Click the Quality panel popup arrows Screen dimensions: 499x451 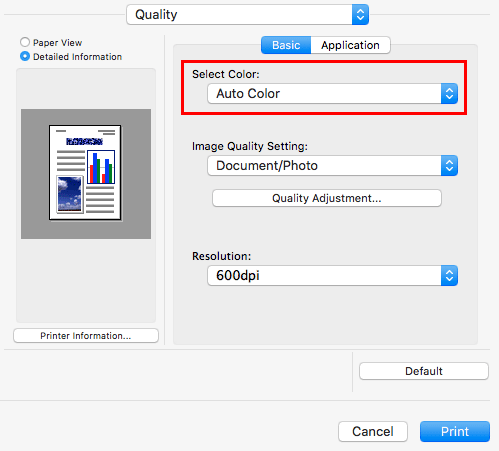pyautogui.click(x=360, y=15)
